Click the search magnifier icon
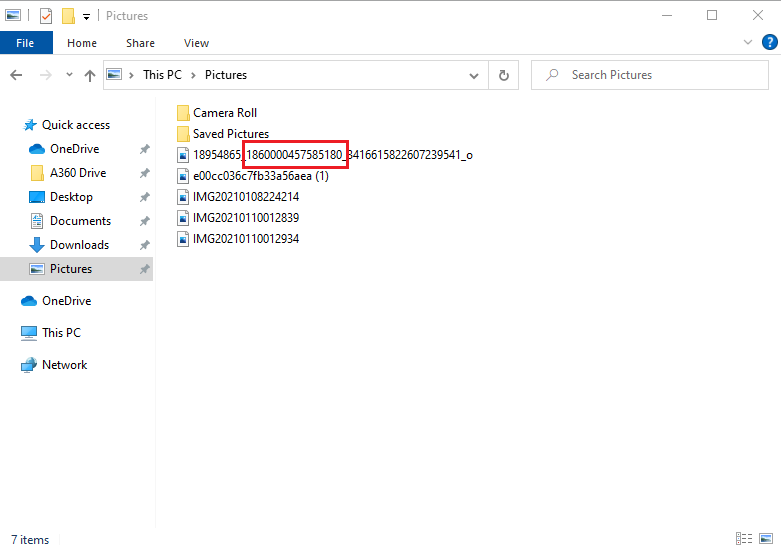This screenshot has height=550, width=781. [552, 75]
